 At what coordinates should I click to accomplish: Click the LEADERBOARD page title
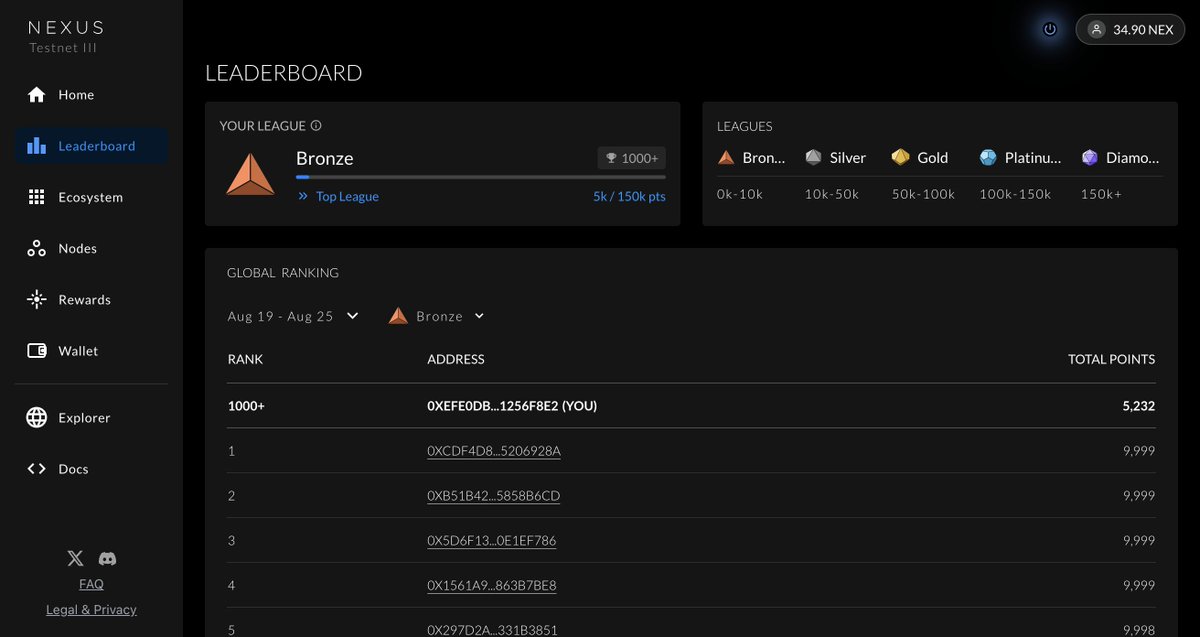[284, 73]
